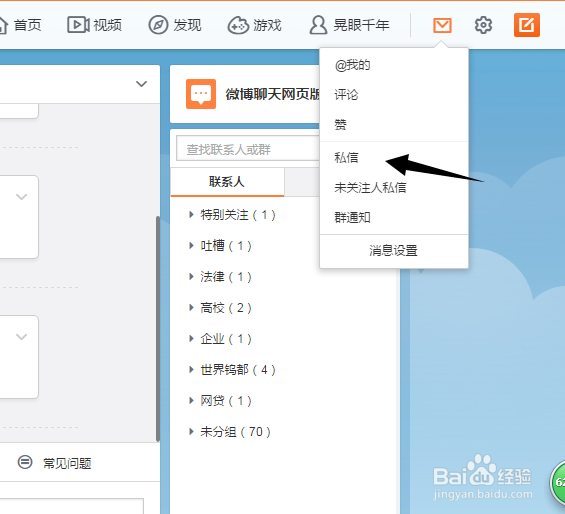The image size is (565, 514).
Task: Click the orange chat bubble logo
Action: point(201,94)
